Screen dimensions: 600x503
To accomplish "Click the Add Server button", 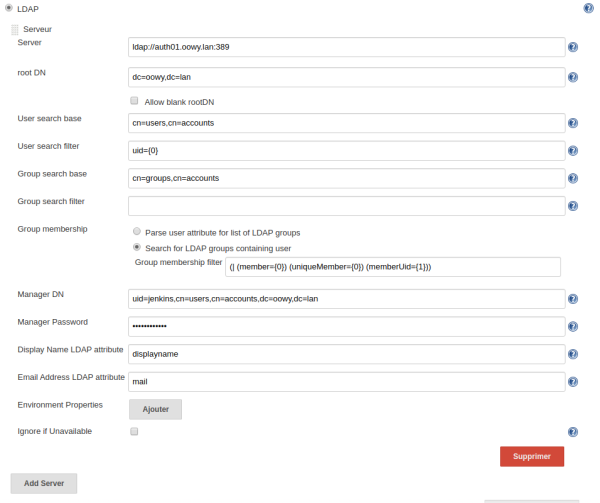I will [x=44, y=483].
